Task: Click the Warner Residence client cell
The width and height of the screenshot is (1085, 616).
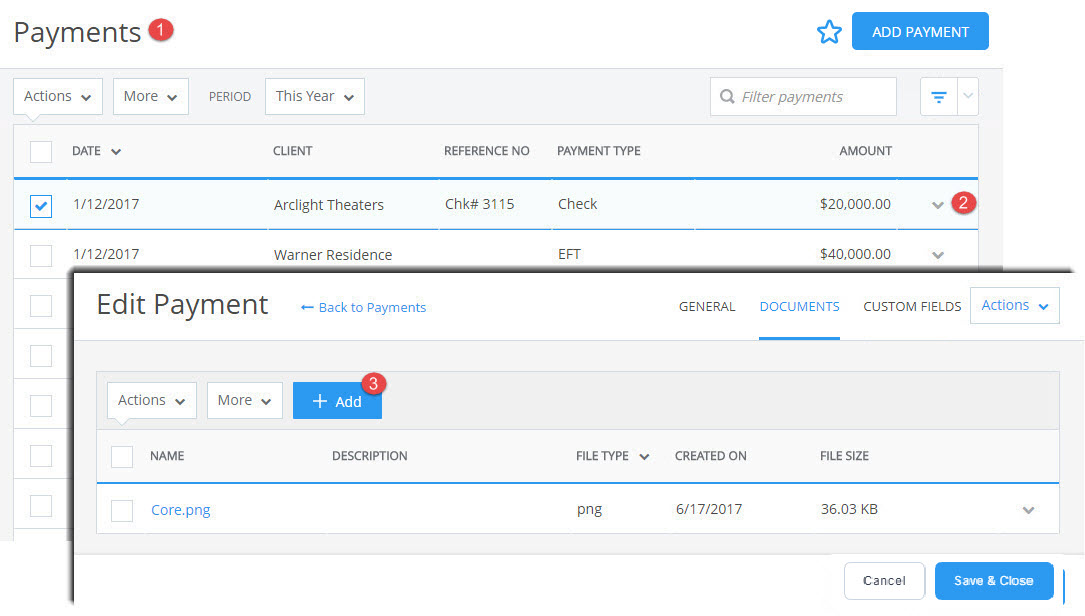Action: click(x=333, y=255)
